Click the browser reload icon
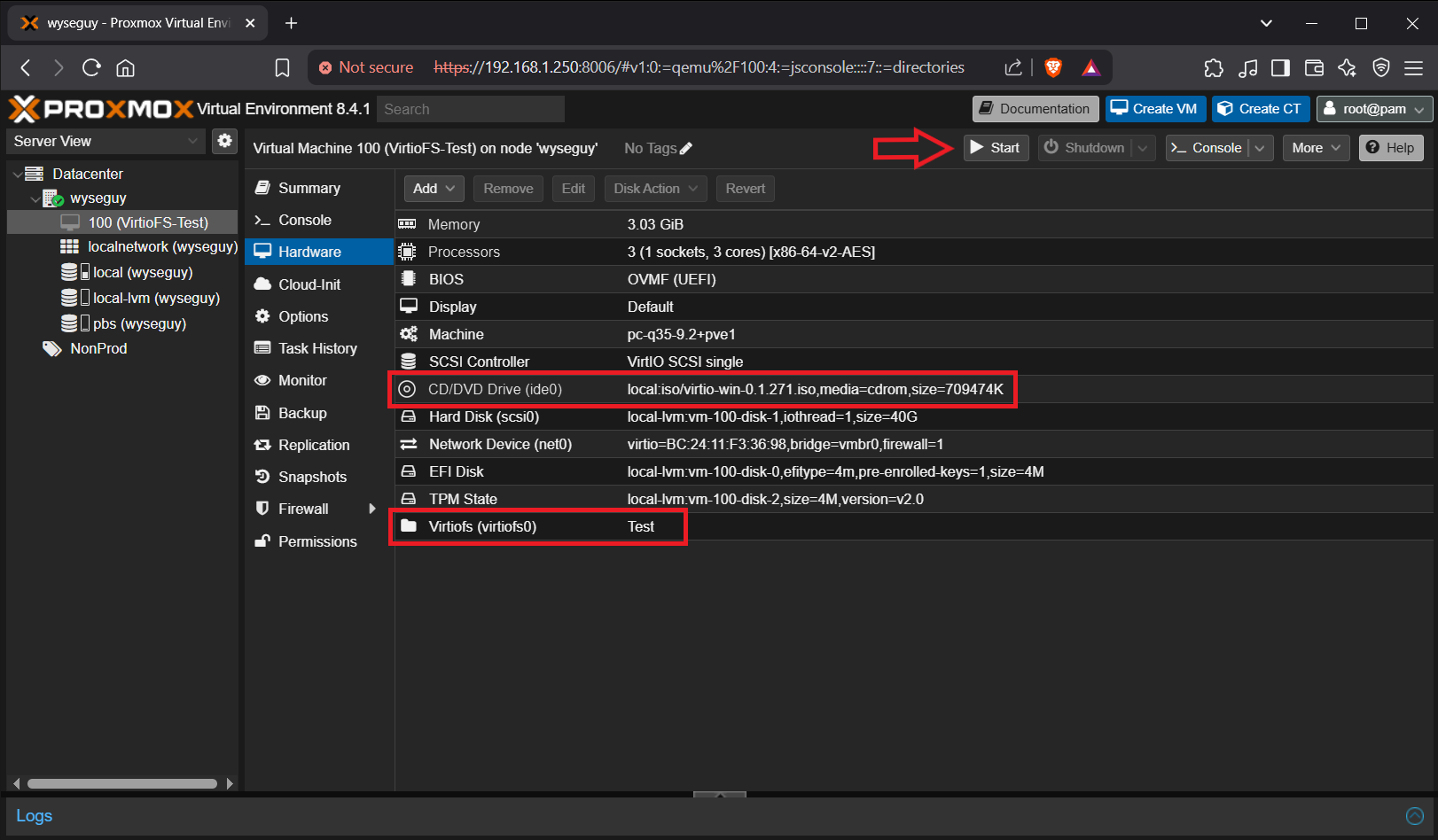Image resolution: width=1438 pixels, height=840 pixels. point(91,67)
